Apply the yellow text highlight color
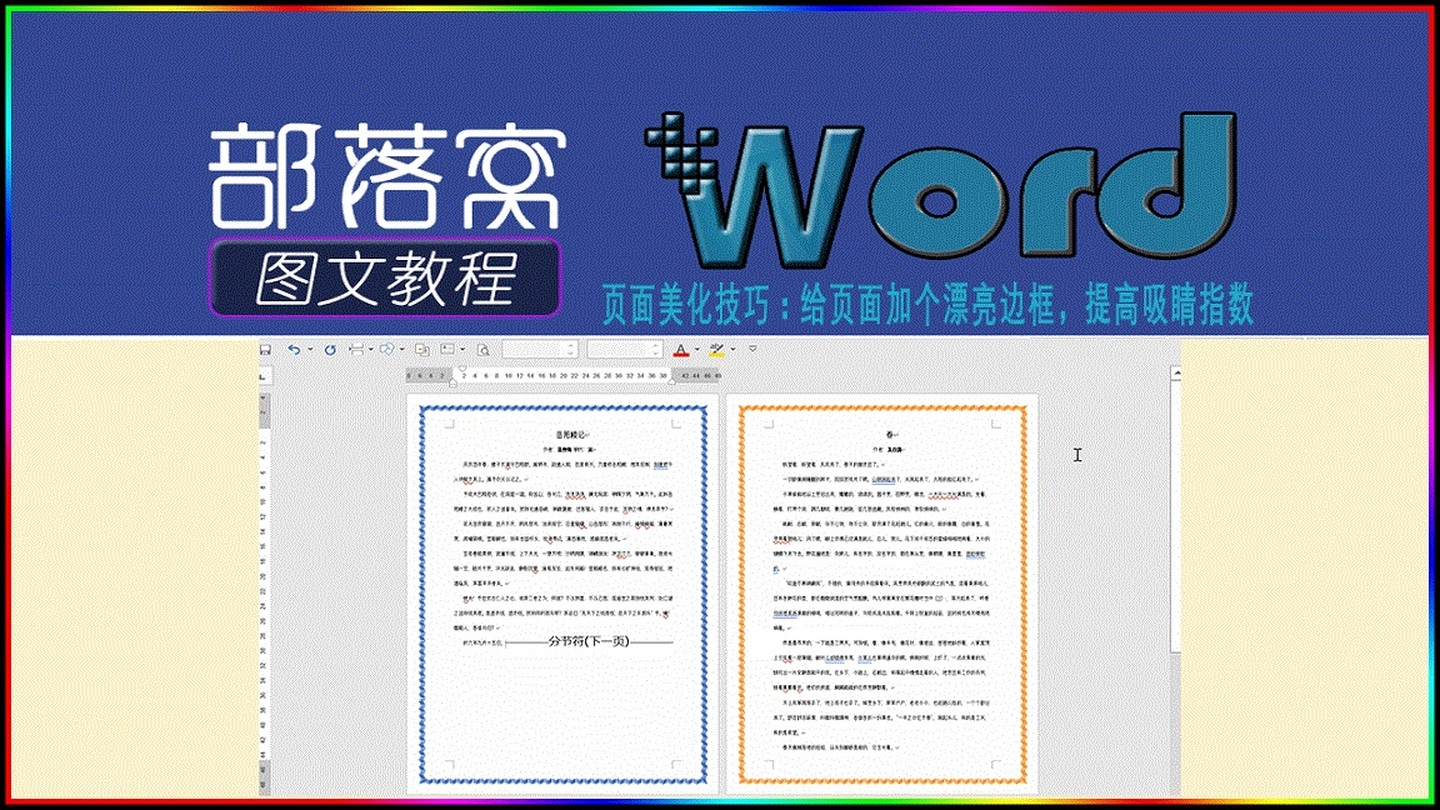The image size is (1440, 810). [x=717, y=350]
